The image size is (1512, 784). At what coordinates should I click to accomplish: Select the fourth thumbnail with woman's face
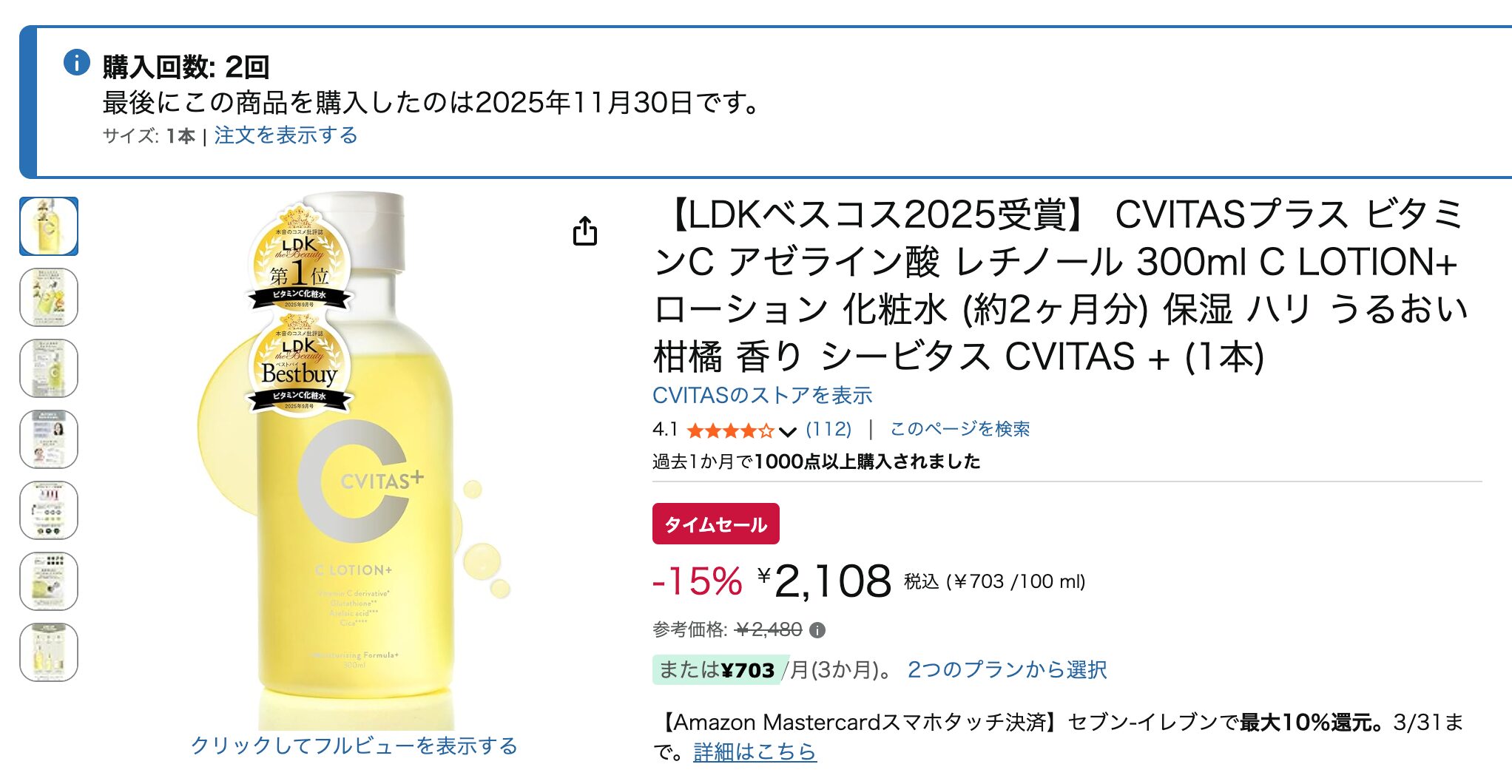click(49, 439)
